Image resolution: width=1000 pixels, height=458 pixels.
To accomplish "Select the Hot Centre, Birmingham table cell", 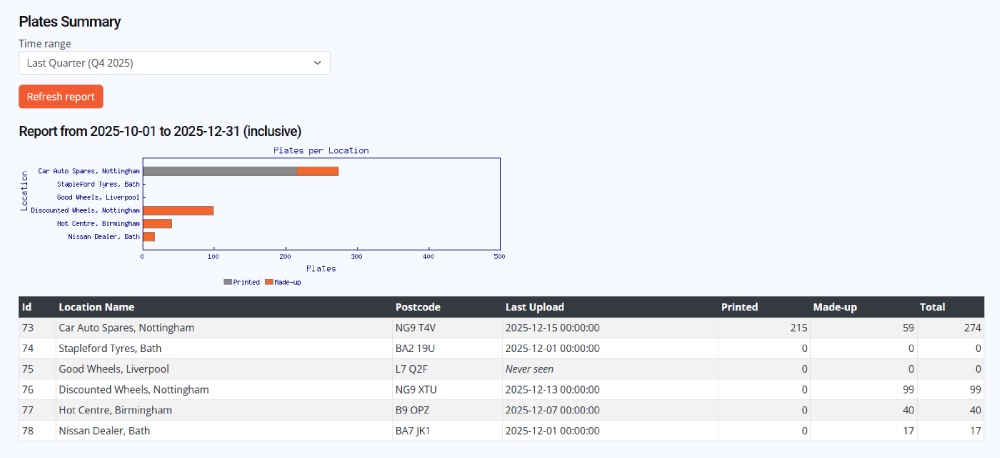I will [223, 410].
